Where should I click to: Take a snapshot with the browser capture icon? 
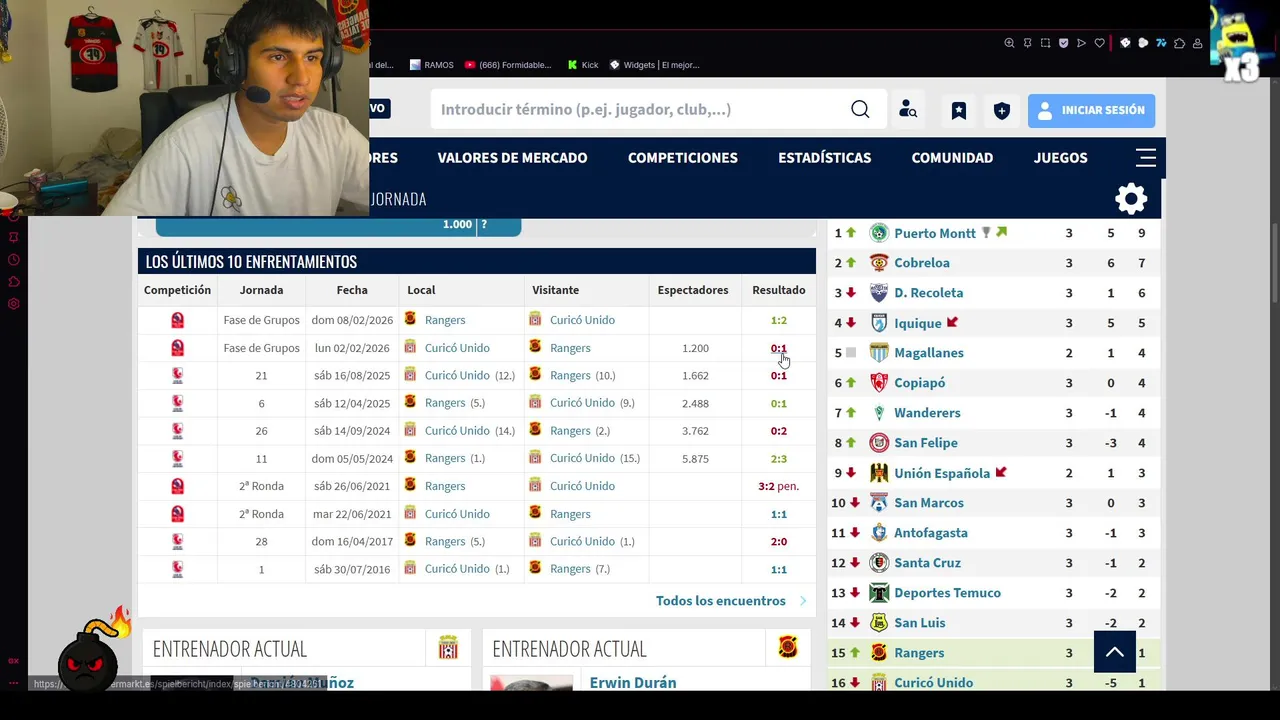click(x=1045, y=43)
